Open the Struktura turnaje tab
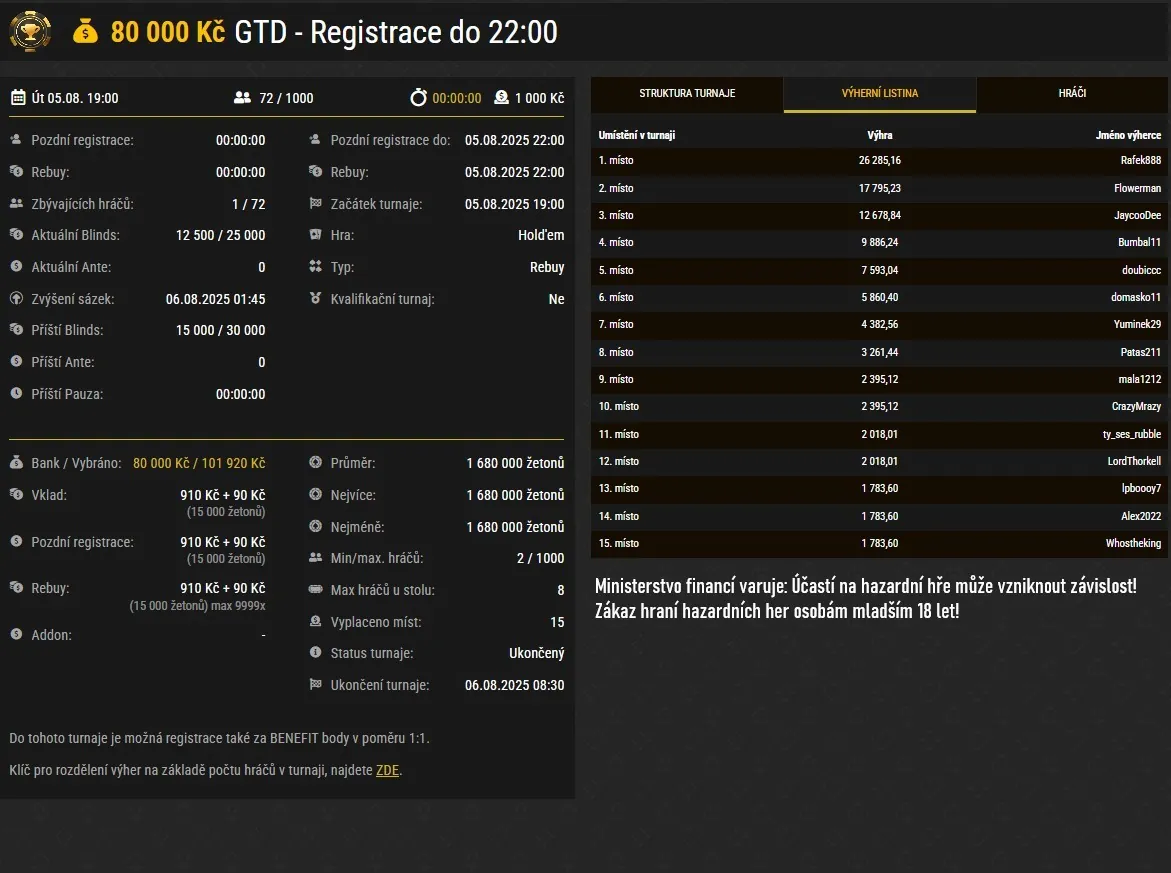This screenshot has height=873, width=1171. click(687, 93)
